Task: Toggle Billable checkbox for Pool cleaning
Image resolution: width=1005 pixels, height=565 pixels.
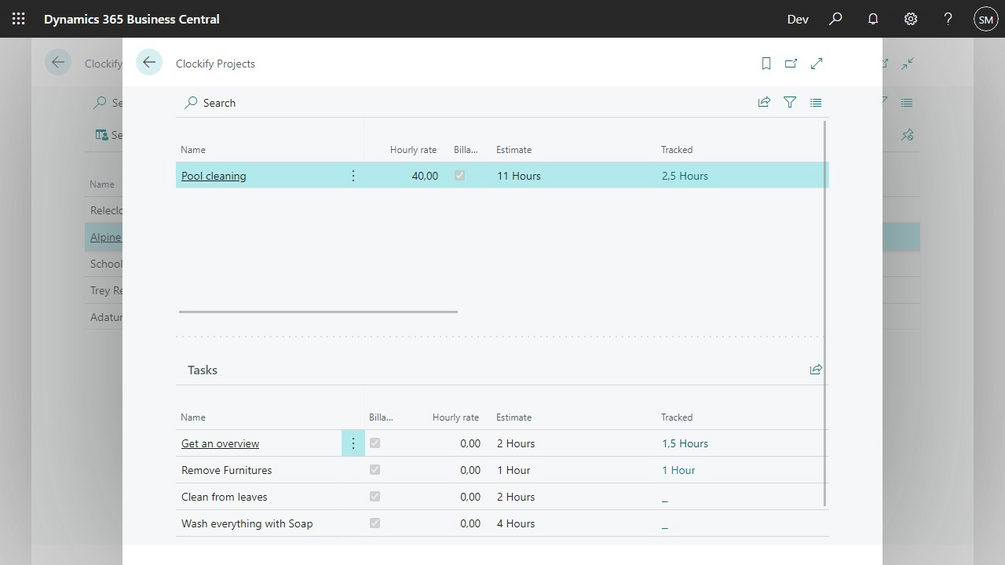Action: click(460, 175)
